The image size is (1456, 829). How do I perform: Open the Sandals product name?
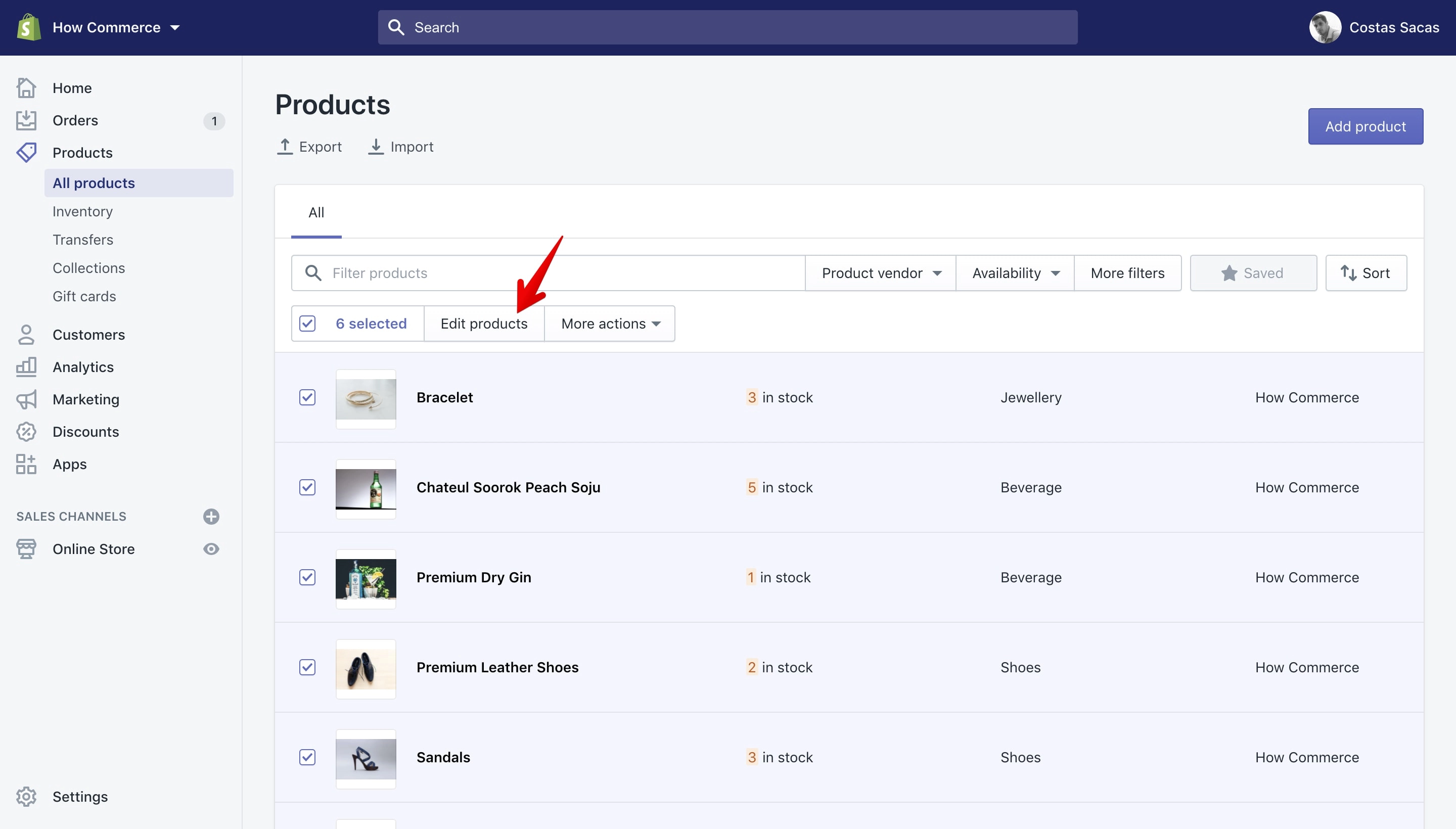(x=443, y=757)
